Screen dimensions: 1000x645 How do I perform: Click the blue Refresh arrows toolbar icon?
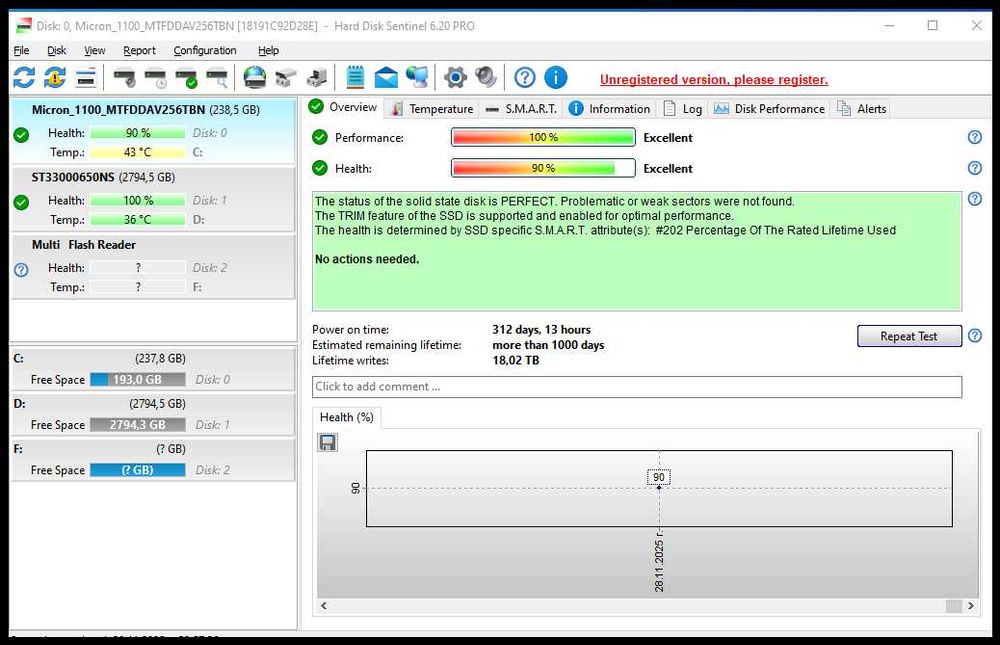pos(24,78)
